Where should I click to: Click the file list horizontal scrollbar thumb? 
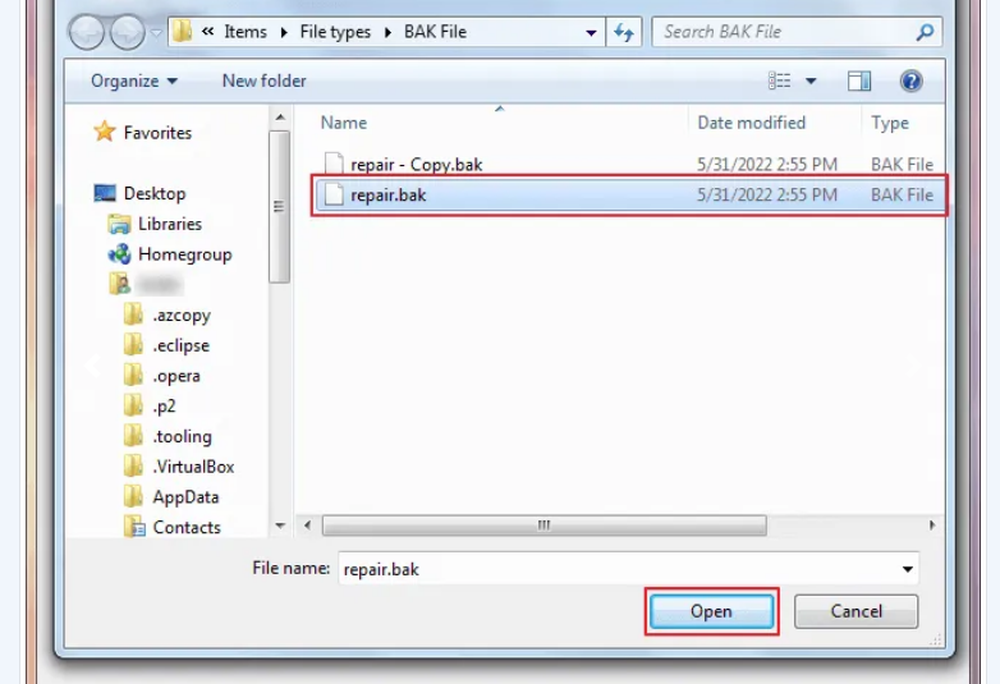pos(544,525)
